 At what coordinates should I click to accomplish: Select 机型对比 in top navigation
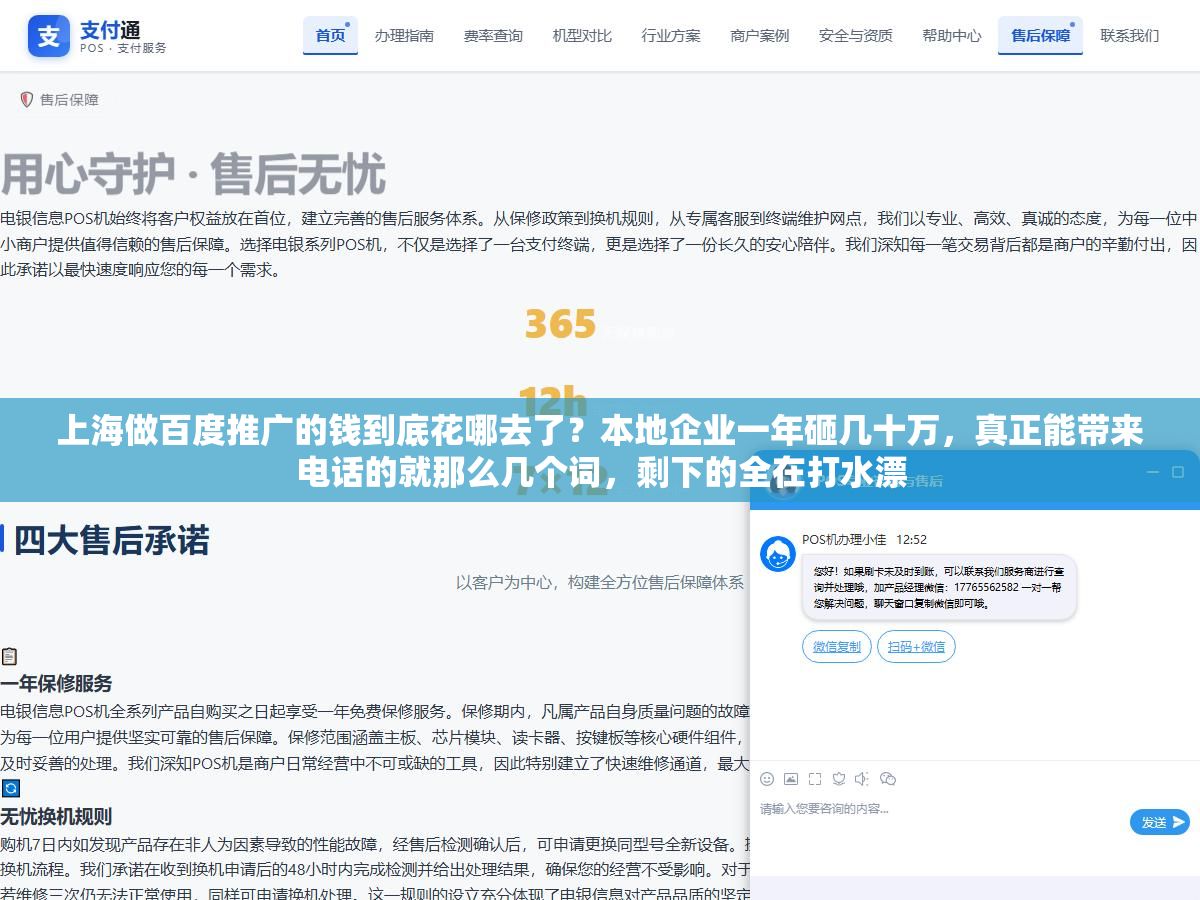pos(582,36)
